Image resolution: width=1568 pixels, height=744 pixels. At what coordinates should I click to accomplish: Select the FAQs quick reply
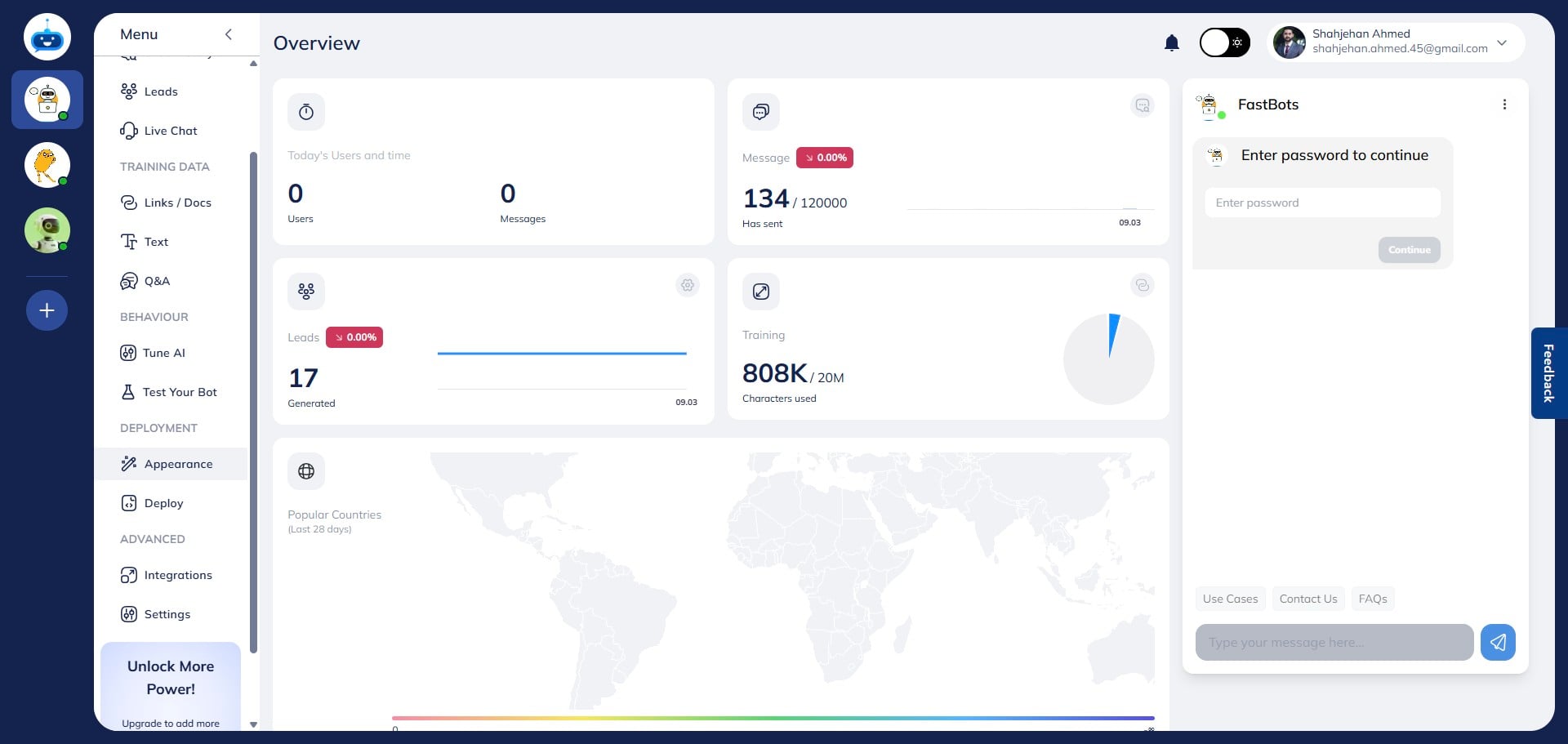[1373, 599]
